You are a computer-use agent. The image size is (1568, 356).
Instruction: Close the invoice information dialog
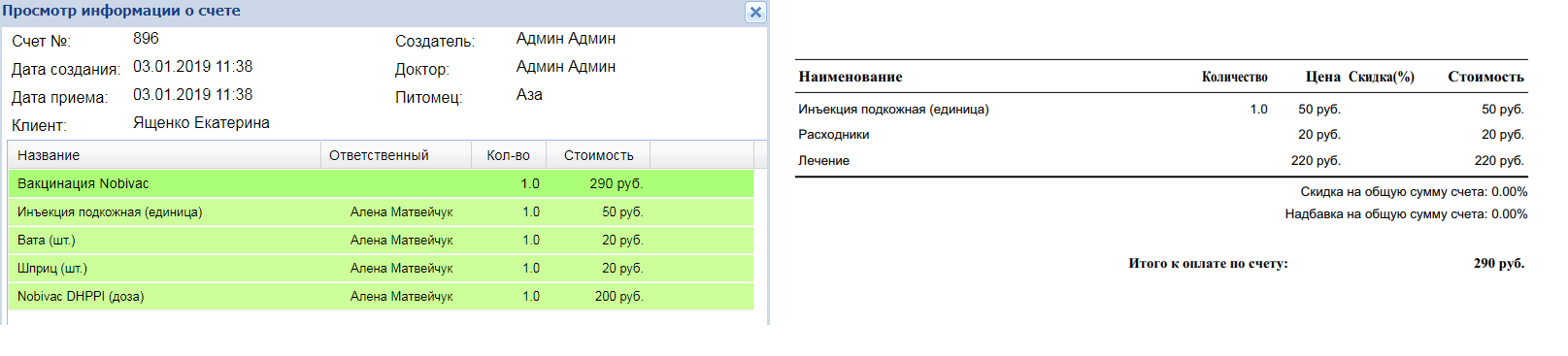click(755, 13)
